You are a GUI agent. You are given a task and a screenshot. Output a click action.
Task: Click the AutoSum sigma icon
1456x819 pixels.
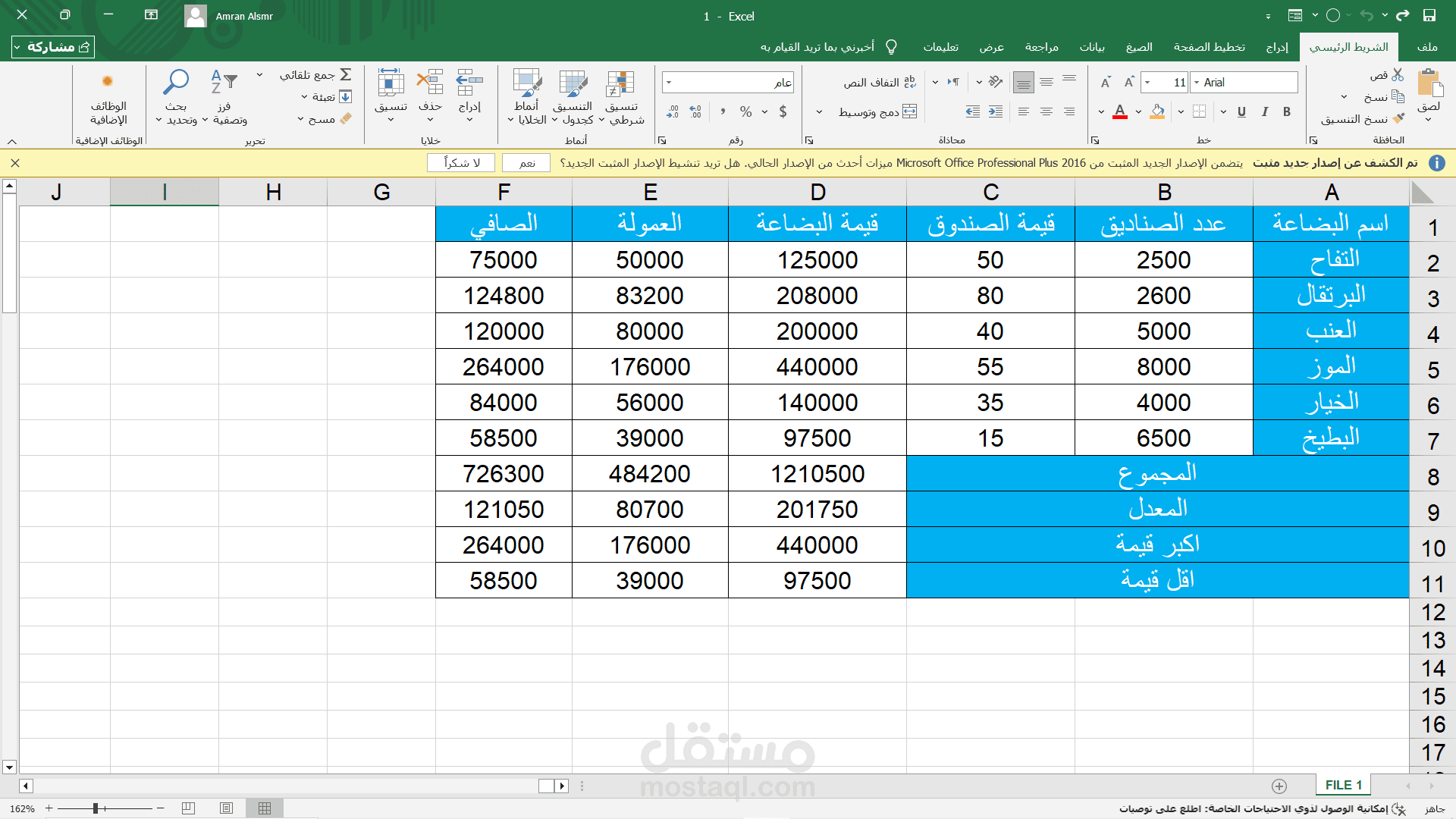[x=346, y=74]
